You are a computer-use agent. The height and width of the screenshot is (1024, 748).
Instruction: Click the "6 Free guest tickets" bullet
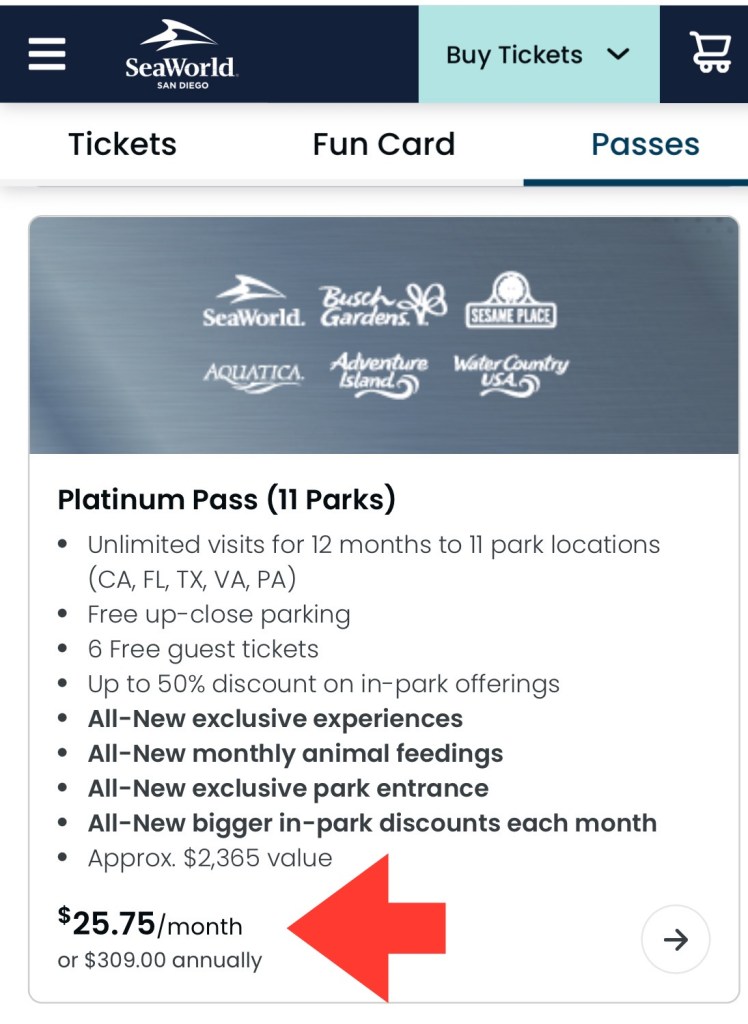(203, 649)
